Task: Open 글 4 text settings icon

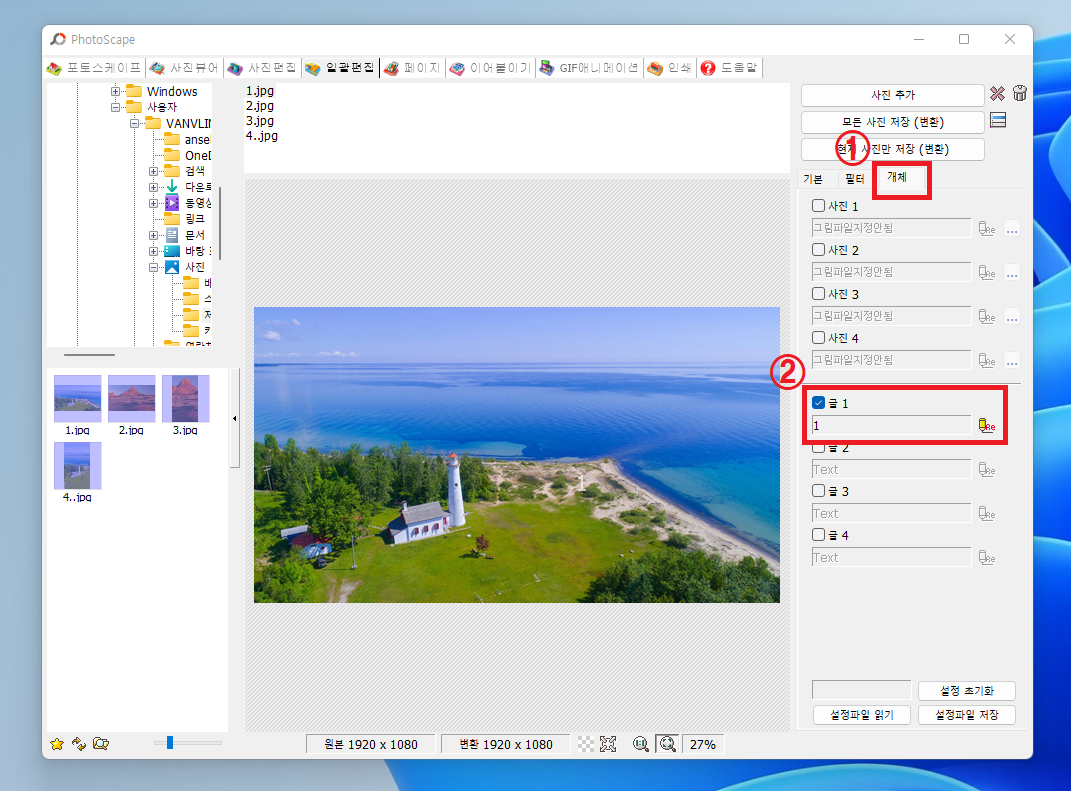Action: click(x=987, y=557)
